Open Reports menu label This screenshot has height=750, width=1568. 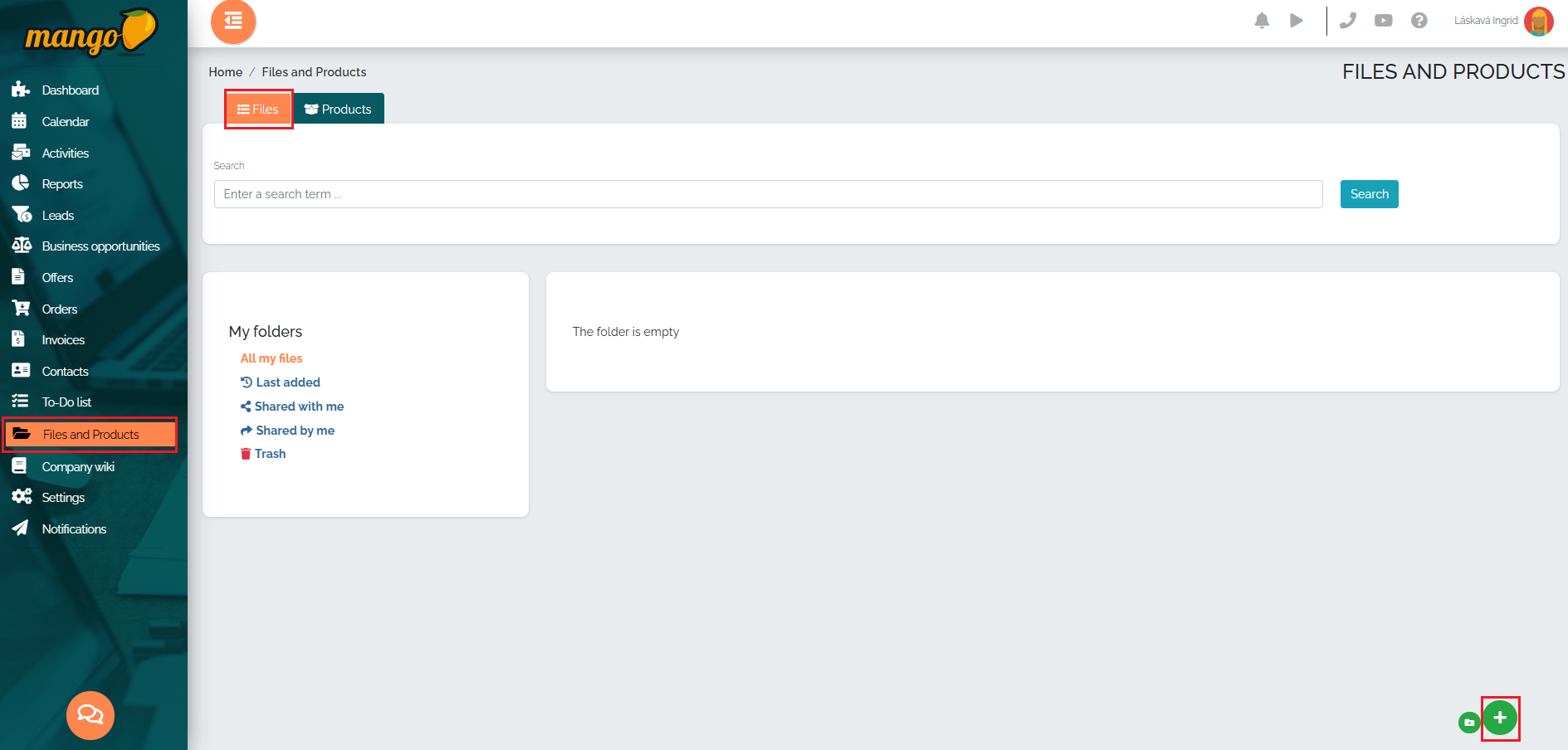click(62, 183)
